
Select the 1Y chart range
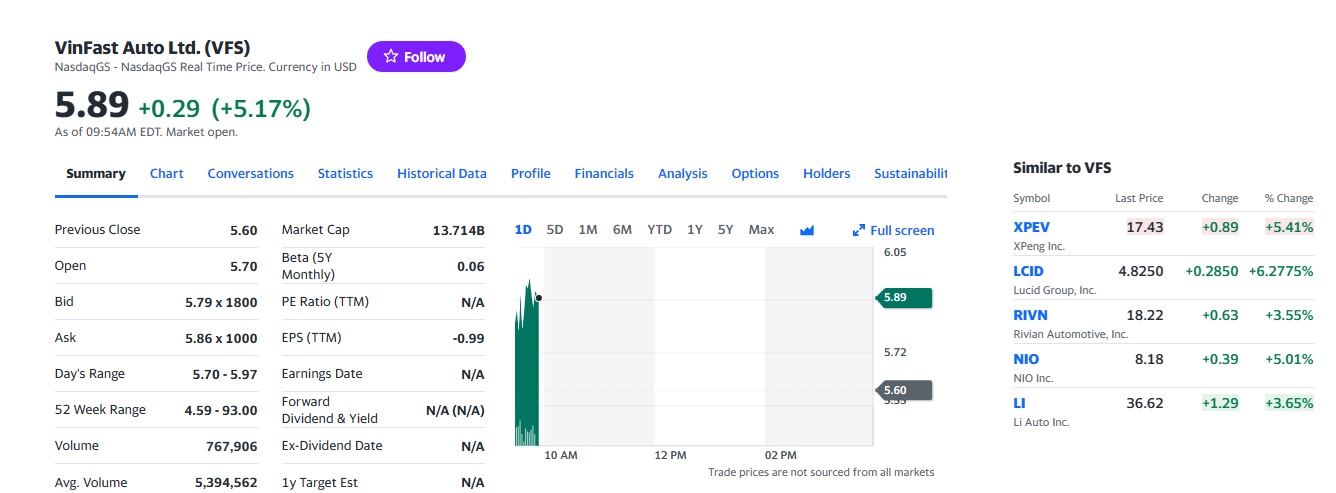695,230
